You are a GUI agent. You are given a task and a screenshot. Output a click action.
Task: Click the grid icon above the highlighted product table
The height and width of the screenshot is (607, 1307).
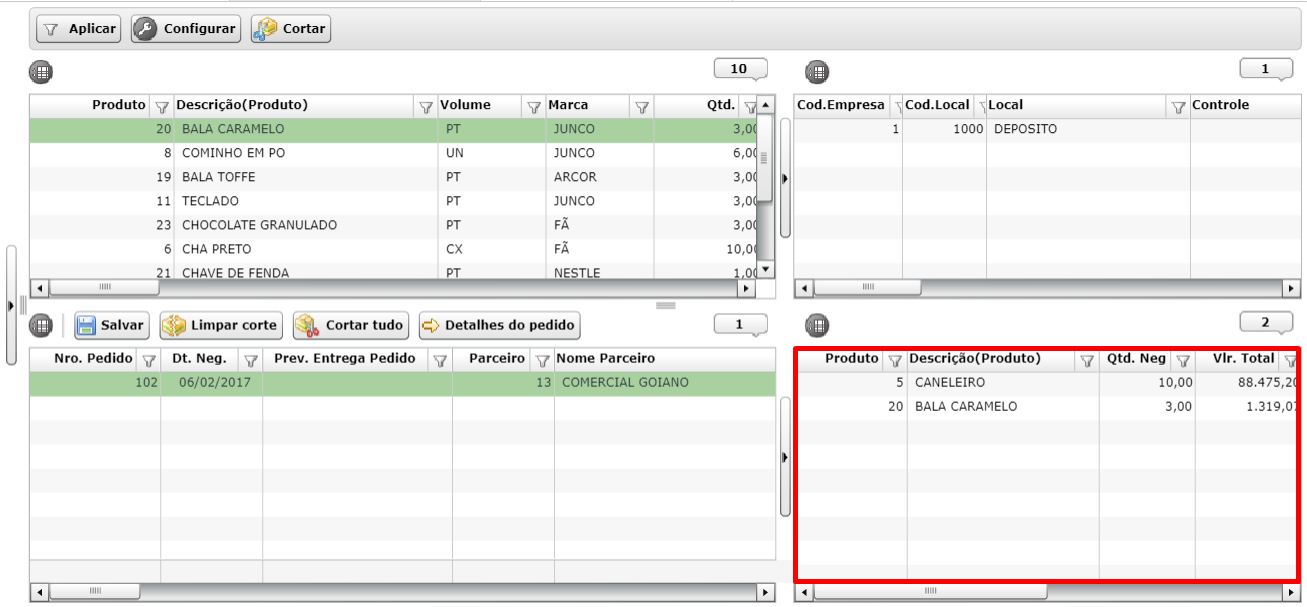pyautogui.click(x=817, y=325)
